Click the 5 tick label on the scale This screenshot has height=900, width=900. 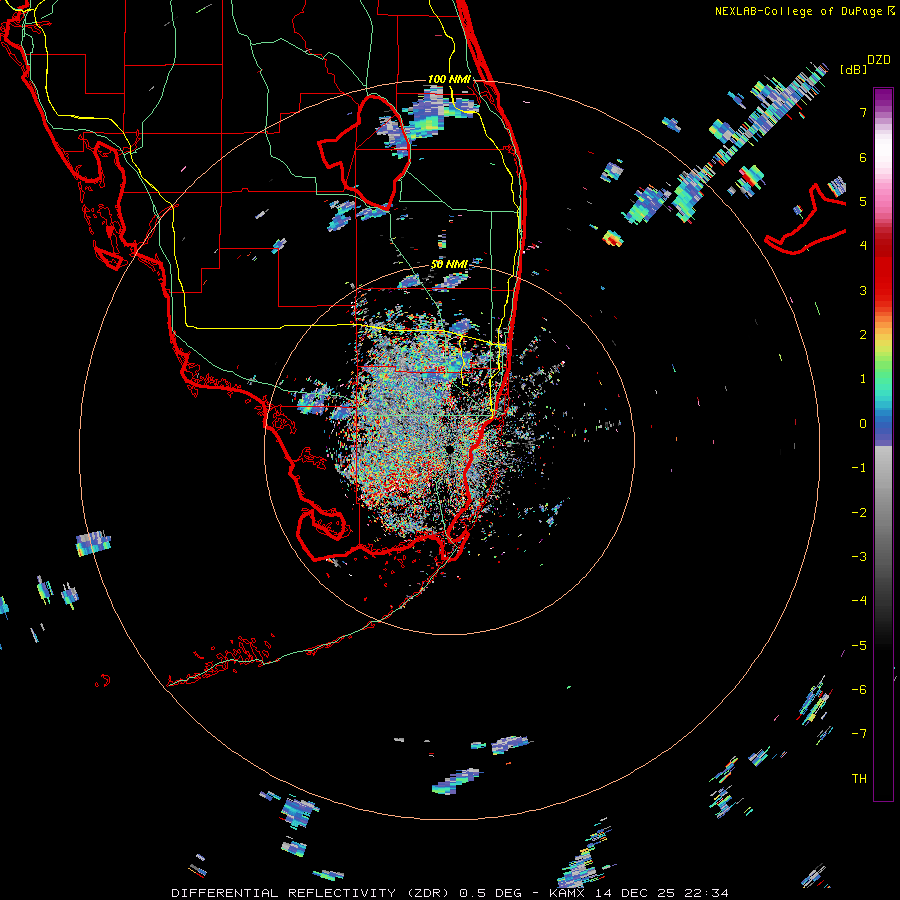[863, 201]
